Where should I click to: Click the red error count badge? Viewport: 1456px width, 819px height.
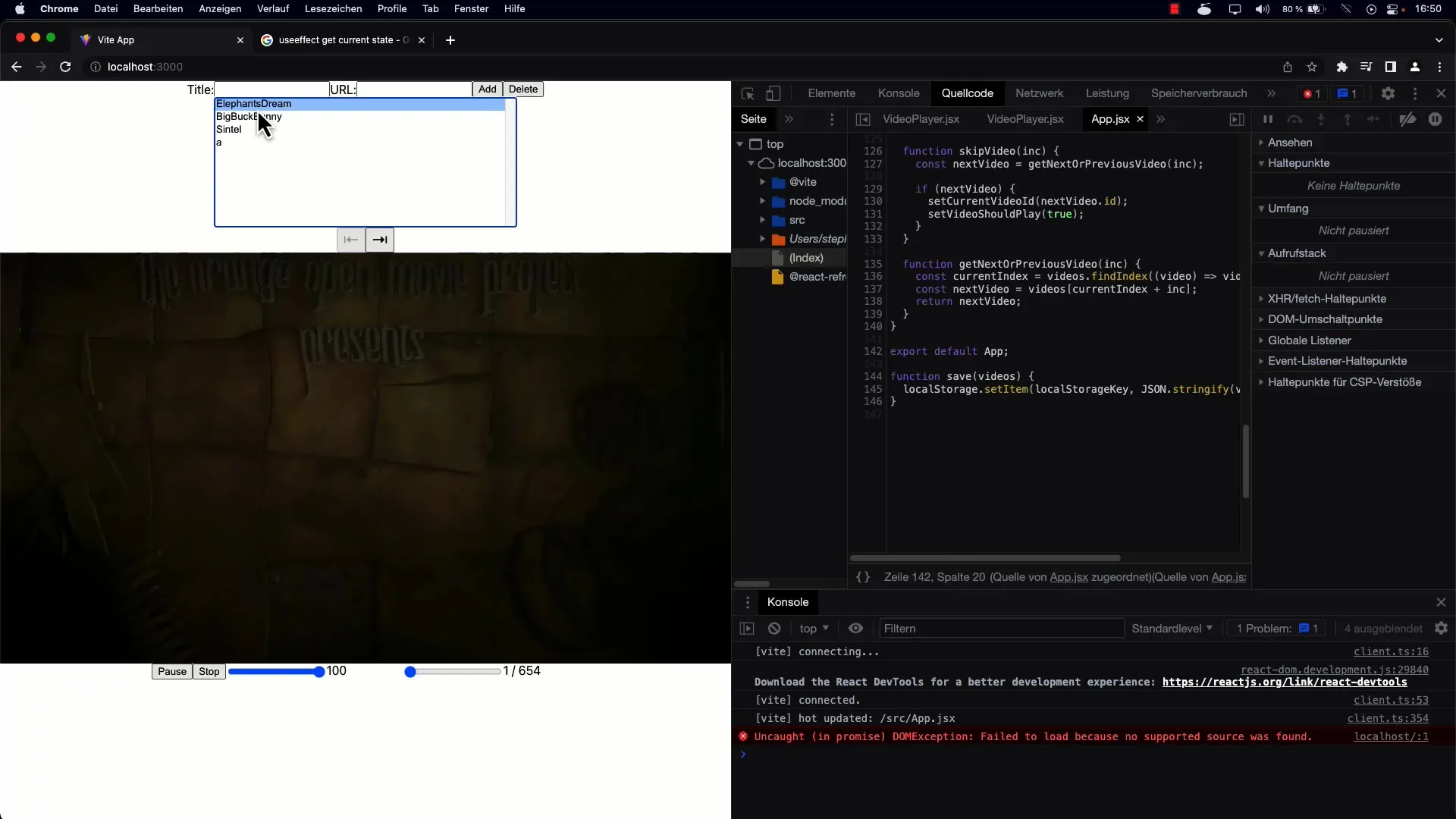pyautogui.click(x=1312, y=93)
